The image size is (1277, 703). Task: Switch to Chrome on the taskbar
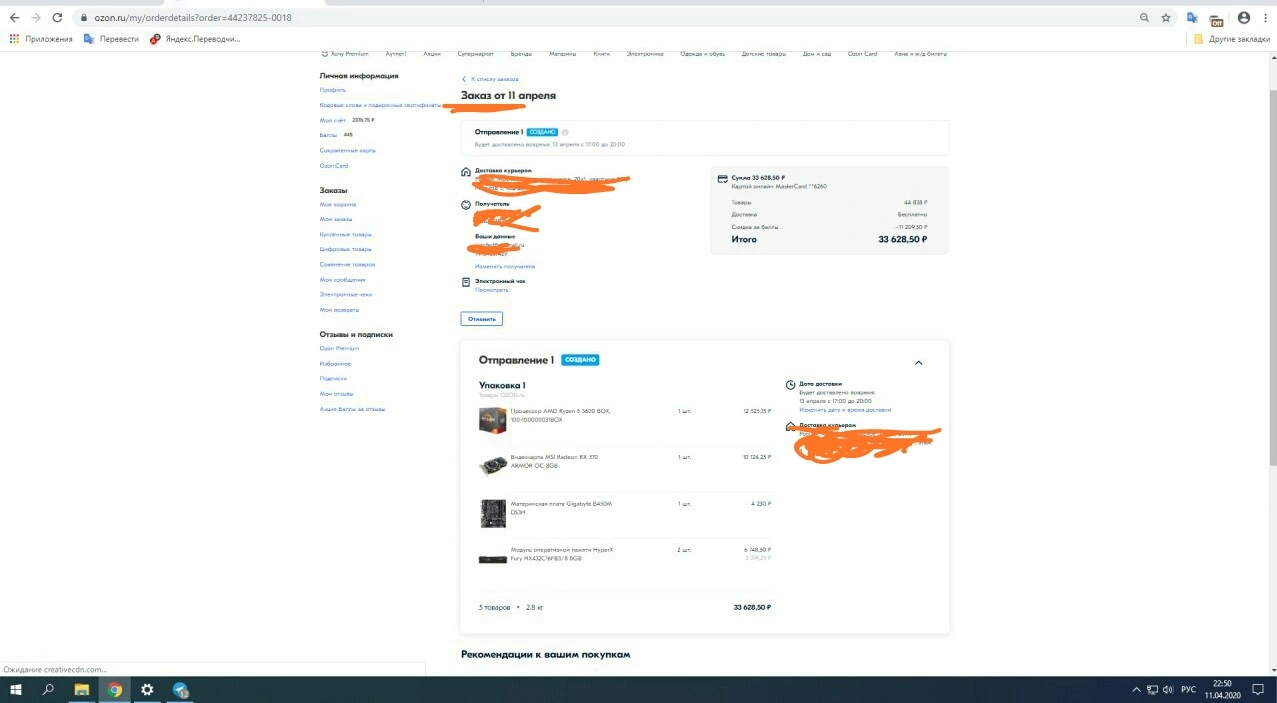pyautogui.click(x=115, y=690)
